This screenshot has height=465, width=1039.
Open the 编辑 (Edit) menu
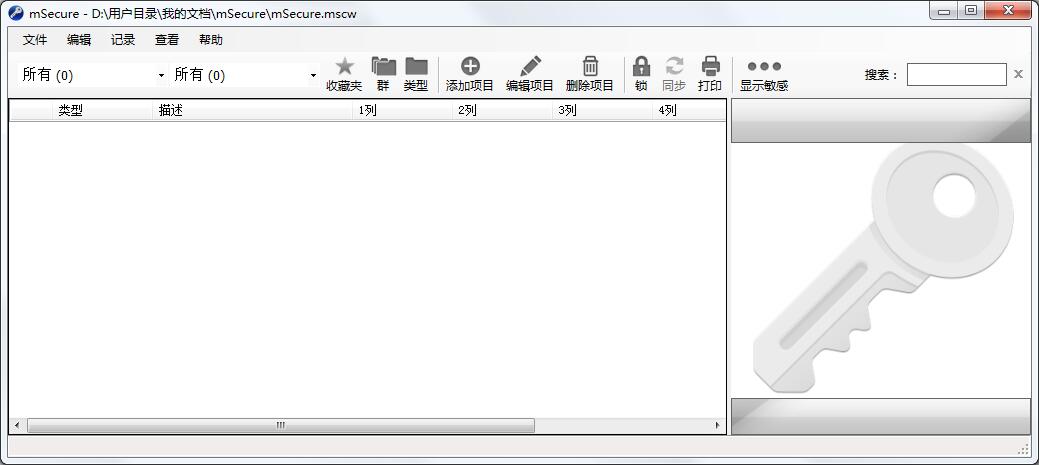tap(79, 40)
